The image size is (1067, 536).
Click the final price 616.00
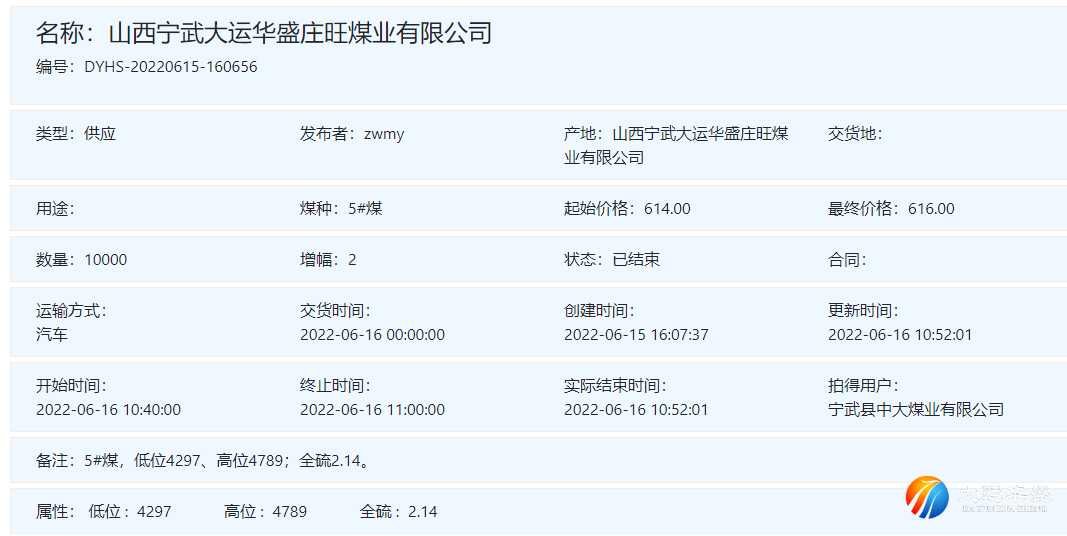931,208
